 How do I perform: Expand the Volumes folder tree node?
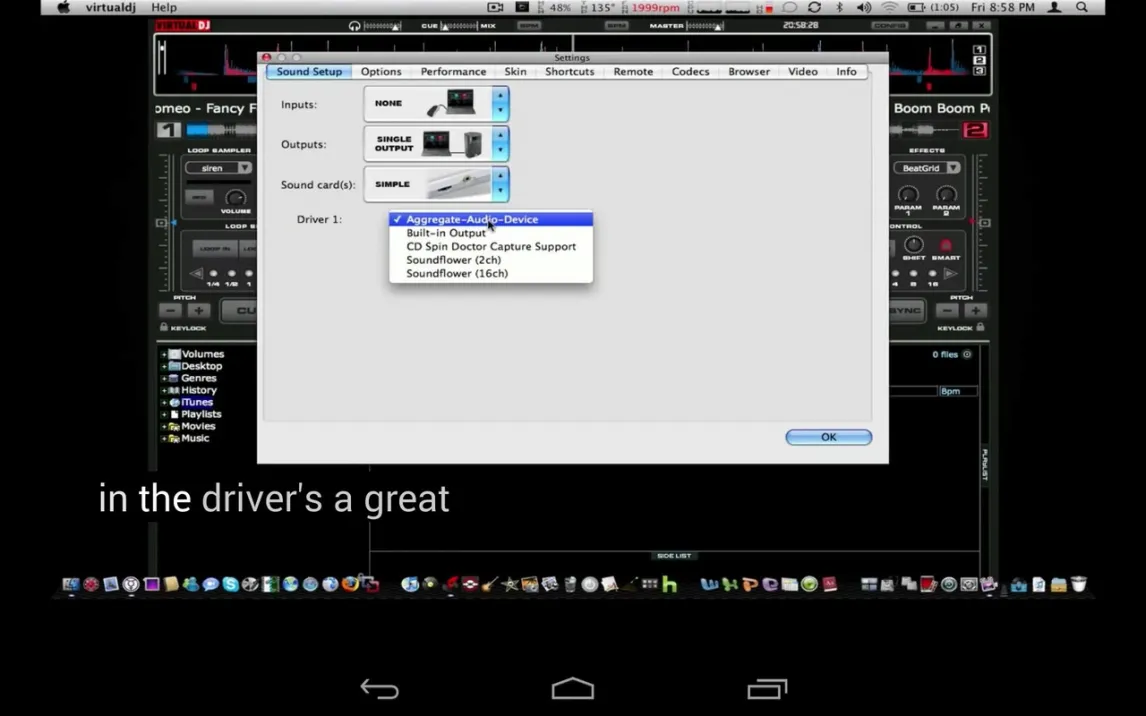(x=164, y=354)
